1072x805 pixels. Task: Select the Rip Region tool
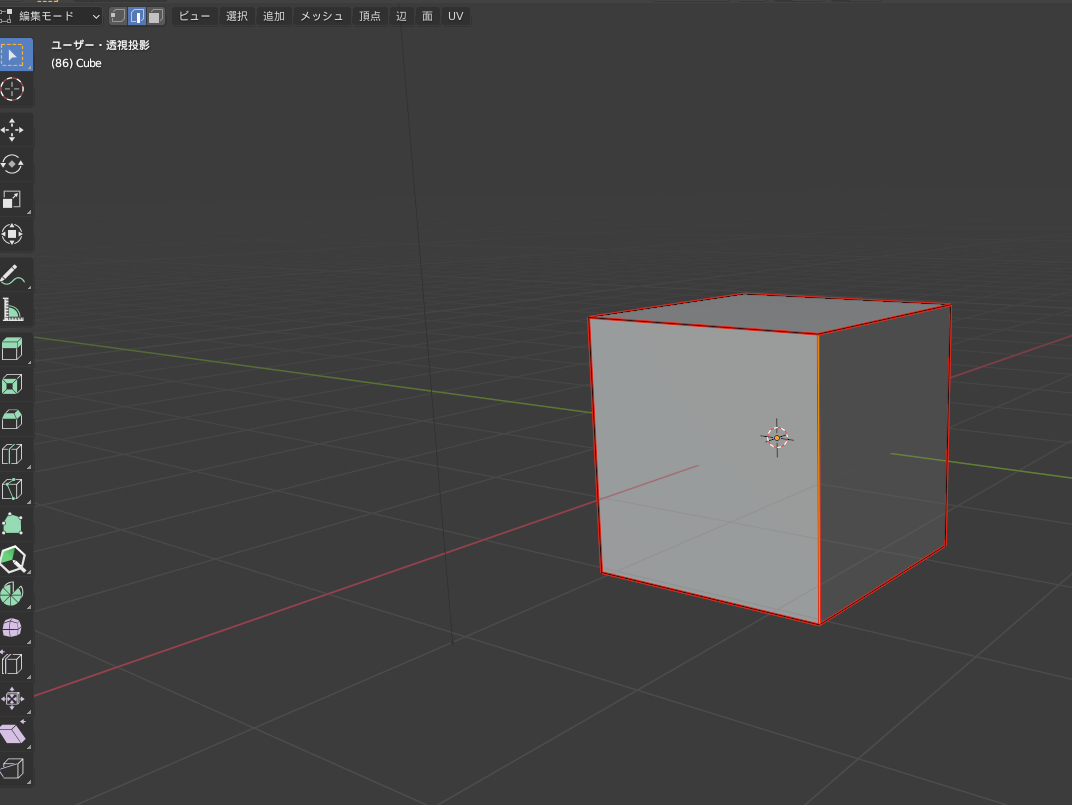(13, 768)
